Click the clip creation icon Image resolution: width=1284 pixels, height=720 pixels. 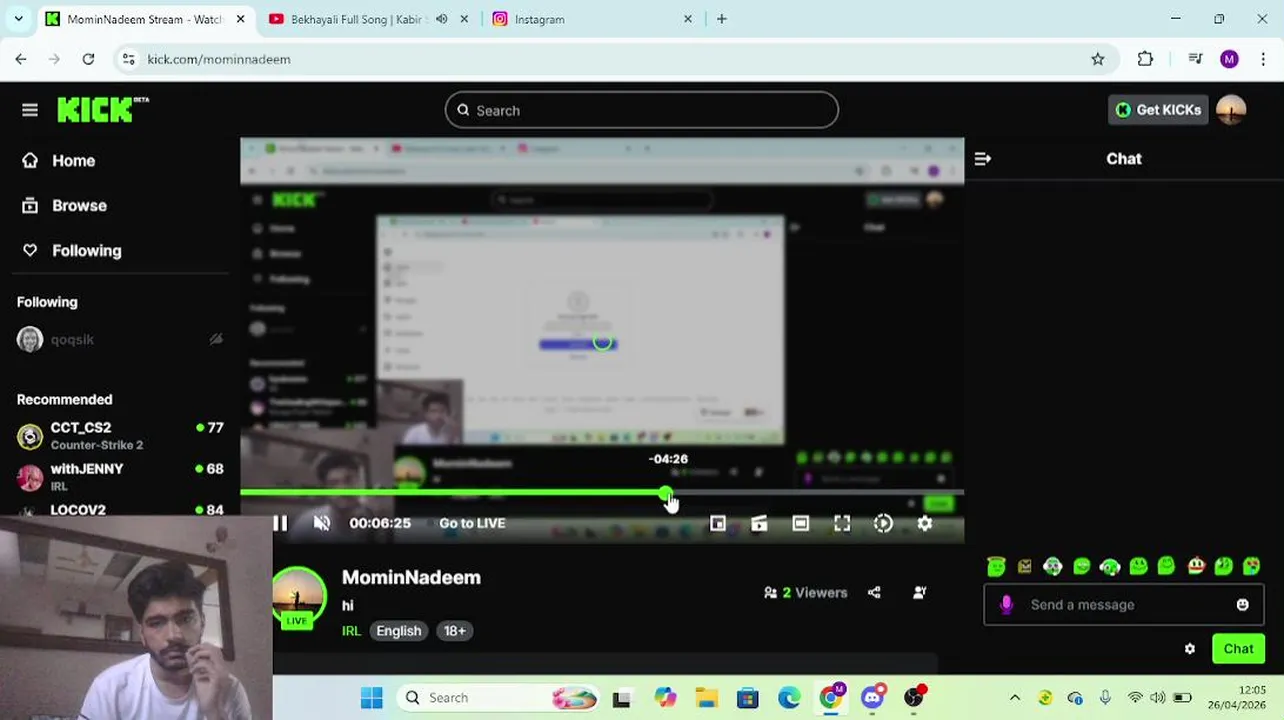(759, 523)
